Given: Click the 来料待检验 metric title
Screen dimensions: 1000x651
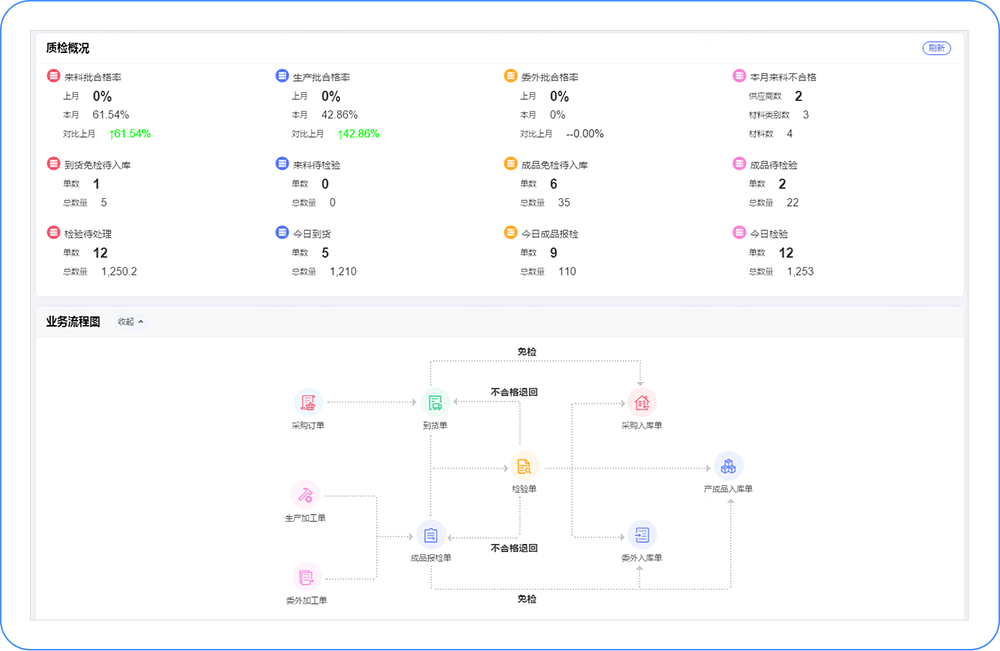Looking at the screenshot, I should pos(315,165).
